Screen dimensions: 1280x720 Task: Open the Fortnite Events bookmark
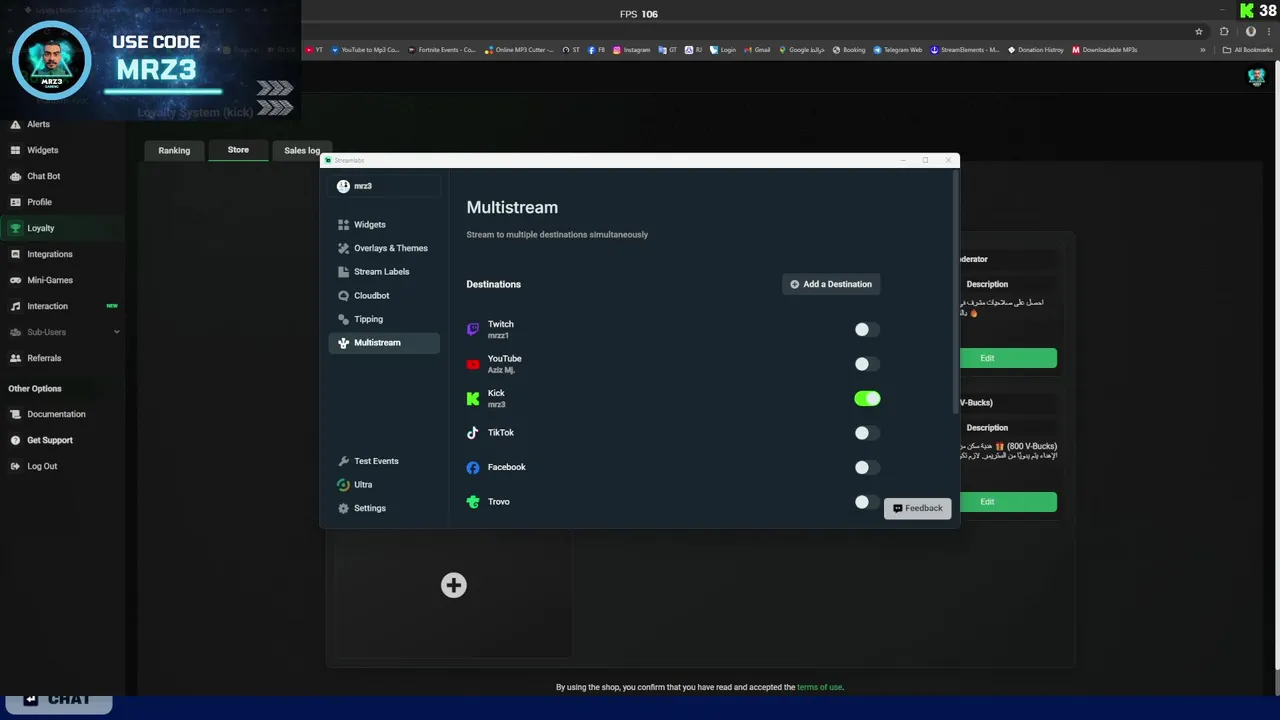(442, 50)
